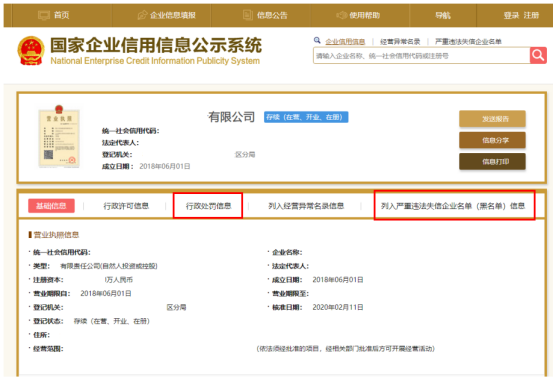This screenshot has width=554, height=382.
Task: Open 首页 in top navigation
Action: coord(61,15)
